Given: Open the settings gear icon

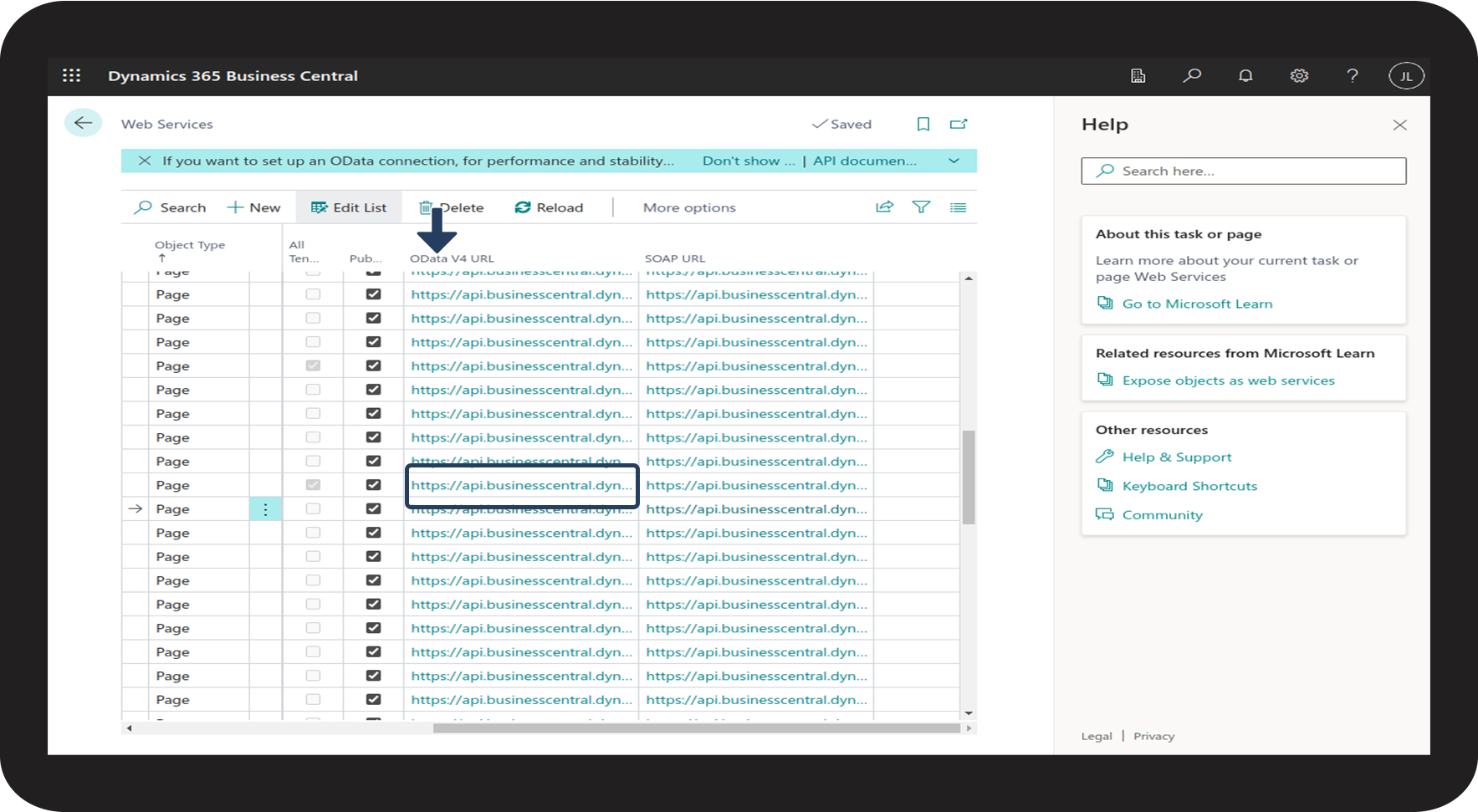Looking at the screenshot, I should [1299, 75].
